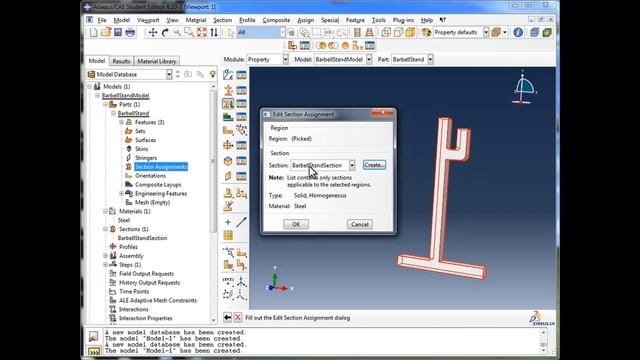This screenshot has width=640, height=360.
Task: Select the Rotate View tool
Action: click(x=165, y=32)
